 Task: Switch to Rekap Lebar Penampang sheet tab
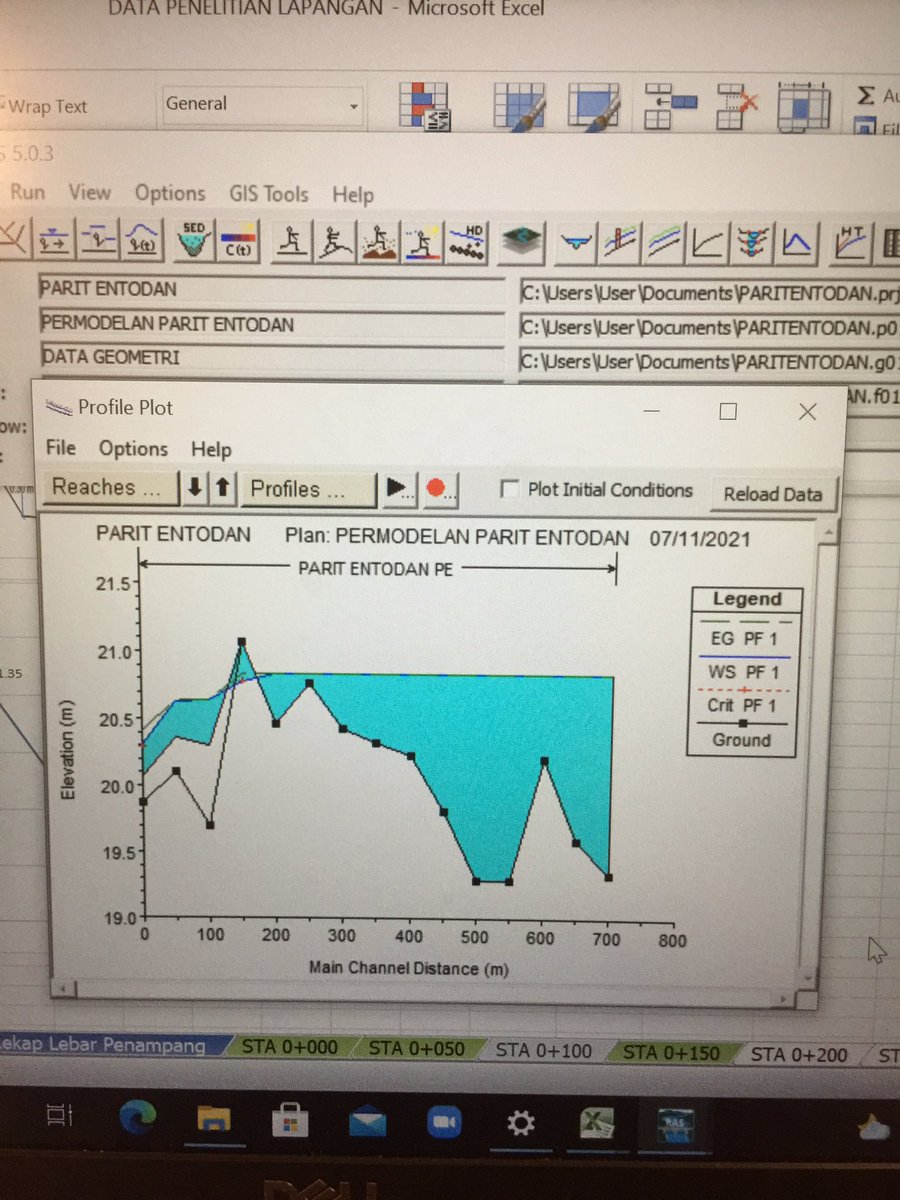tap(104, 1046)
